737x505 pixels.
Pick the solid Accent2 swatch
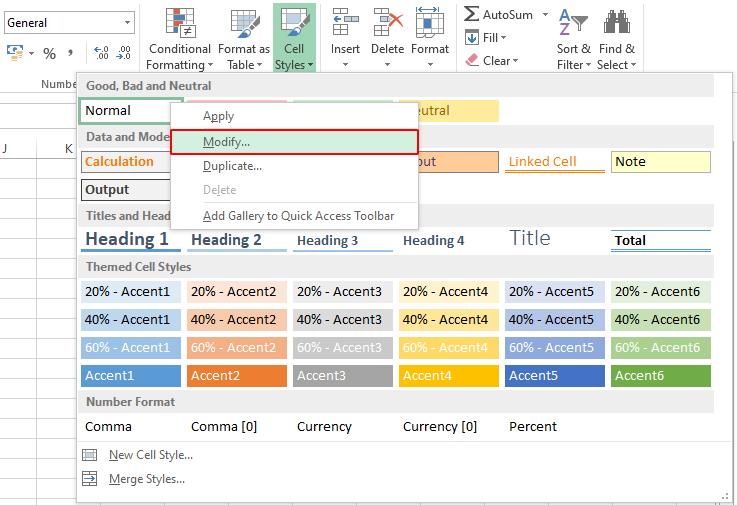point(237,376)
